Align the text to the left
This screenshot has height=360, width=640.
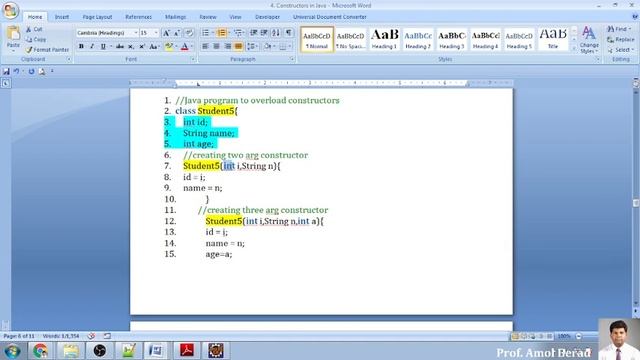click(x=205, y=47)
